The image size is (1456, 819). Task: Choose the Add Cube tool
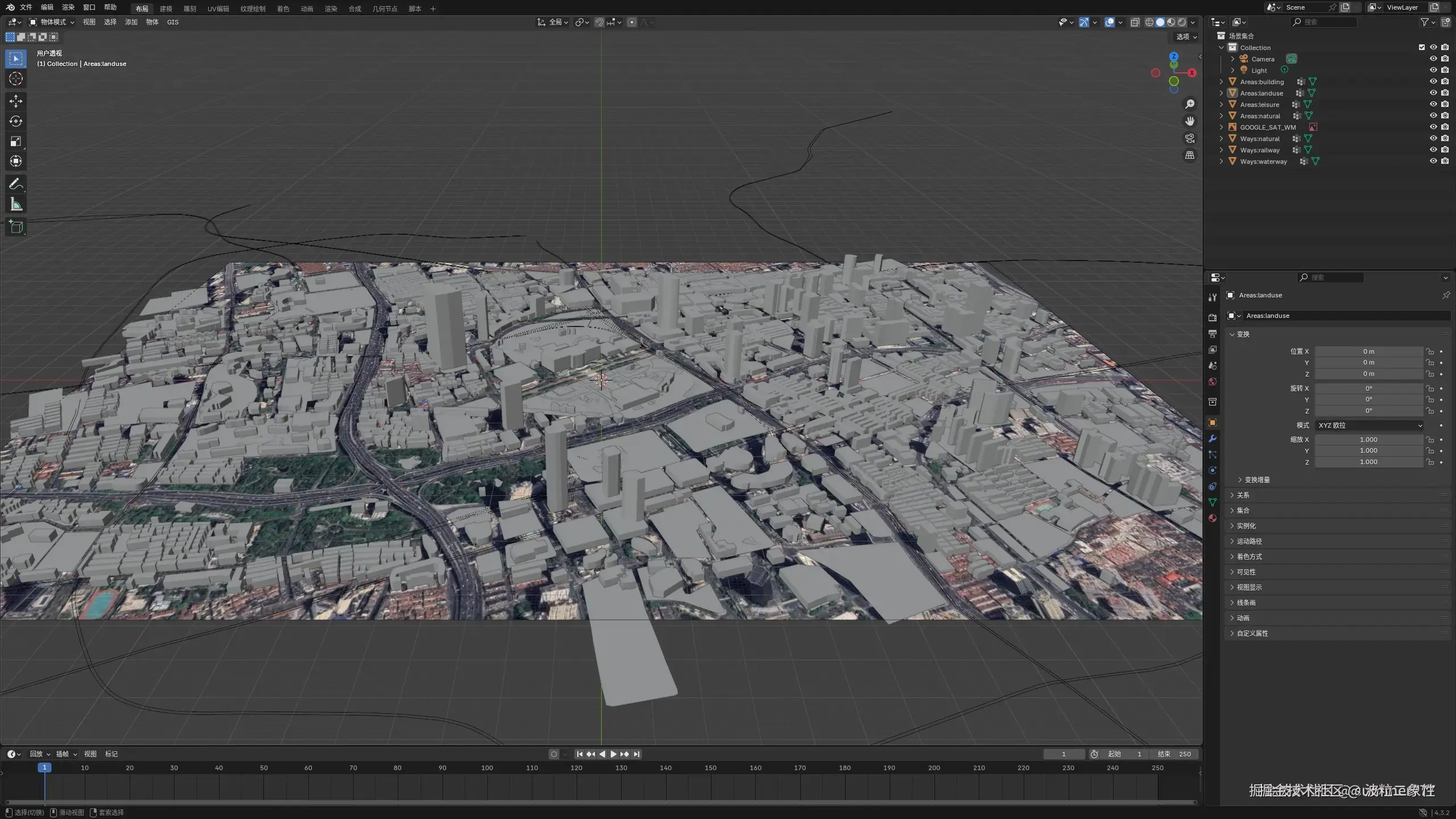[x=16, y=227]
